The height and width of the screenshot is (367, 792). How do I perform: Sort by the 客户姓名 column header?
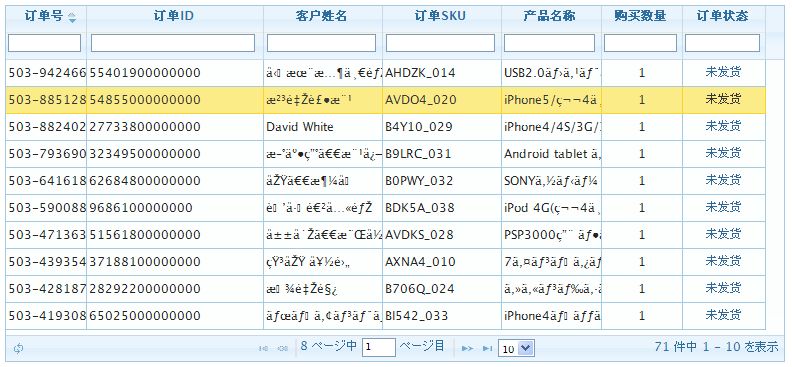321,16
